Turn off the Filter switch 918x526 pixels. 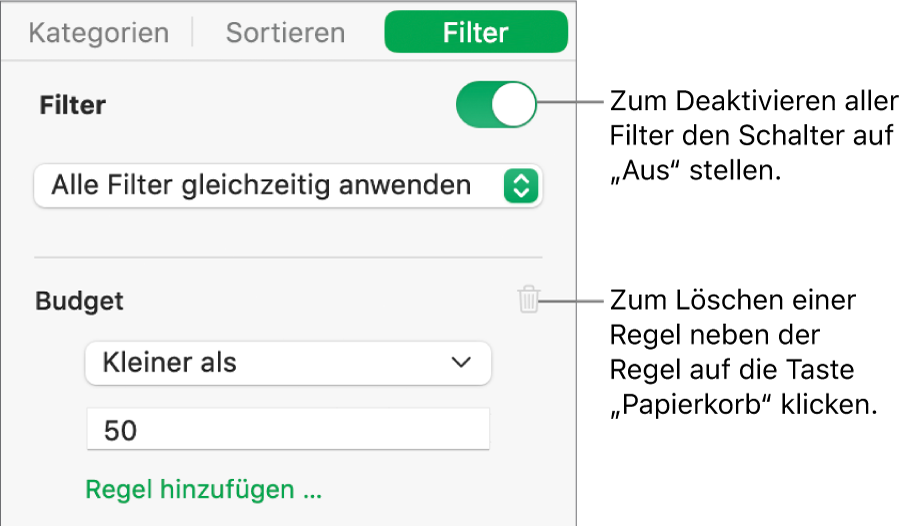496,105
